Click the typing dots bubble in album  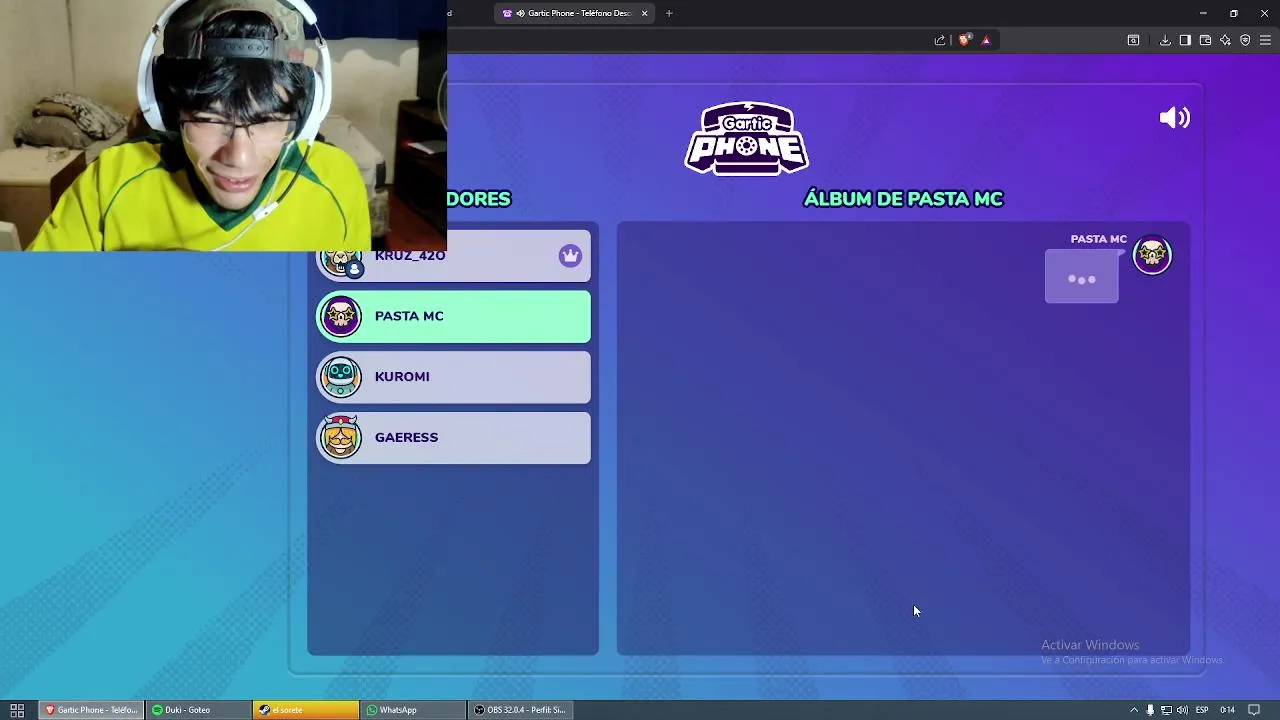pos(1081,277)
